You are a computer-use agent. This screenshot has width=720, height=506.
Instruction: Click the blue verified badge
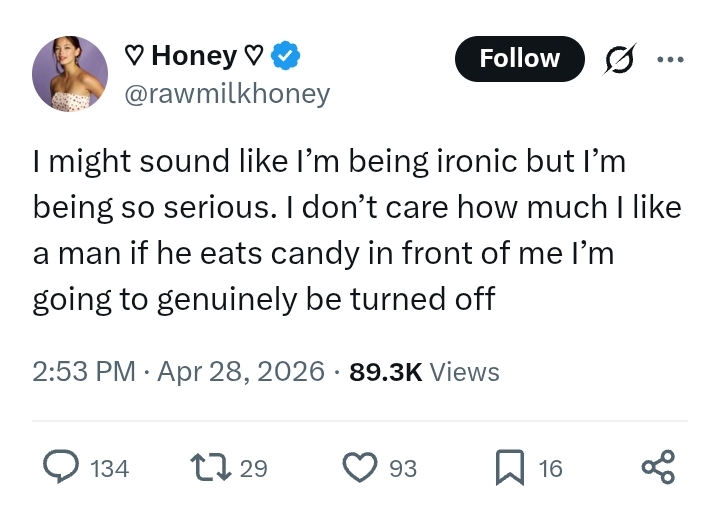click(x=288, y=57)
